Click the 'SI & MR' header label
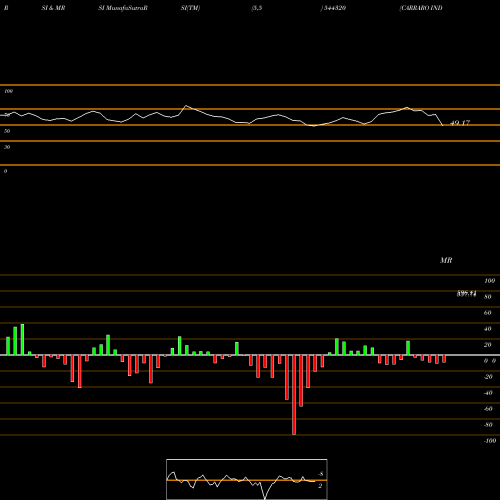 [x=53, y=8]
